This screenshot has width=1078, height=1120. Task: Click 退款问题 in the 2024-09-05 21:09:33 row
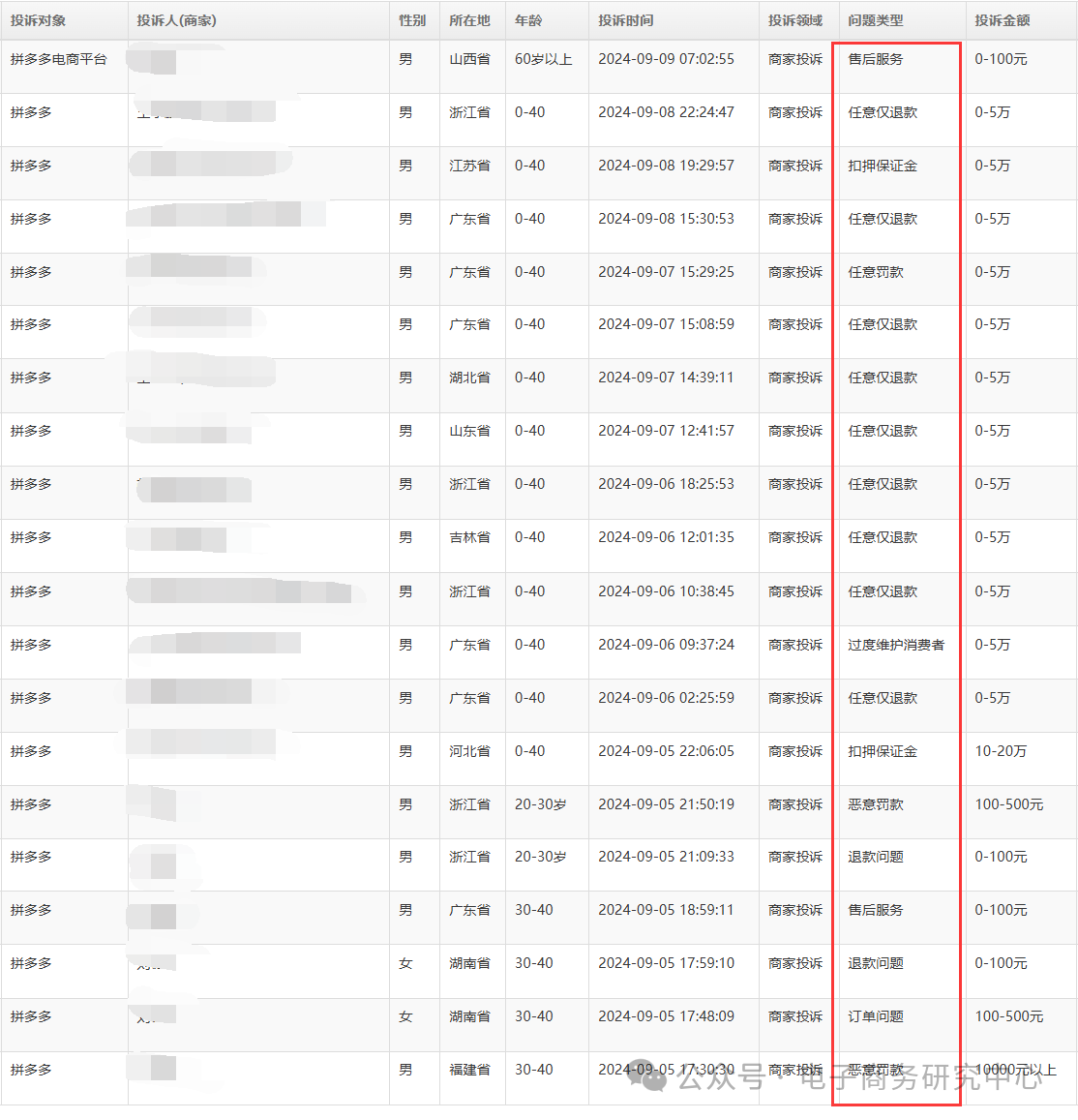point(875,857)
